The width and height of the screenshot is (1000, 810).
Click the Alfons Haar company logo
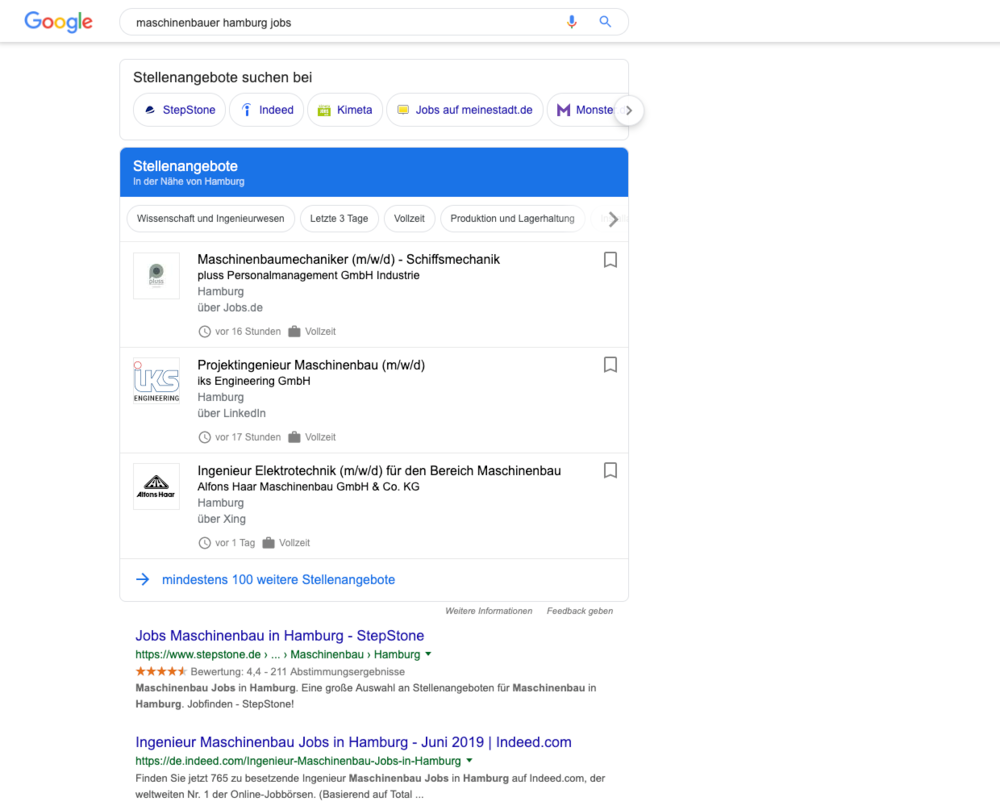pyautogui.click(x=156, y=486)
